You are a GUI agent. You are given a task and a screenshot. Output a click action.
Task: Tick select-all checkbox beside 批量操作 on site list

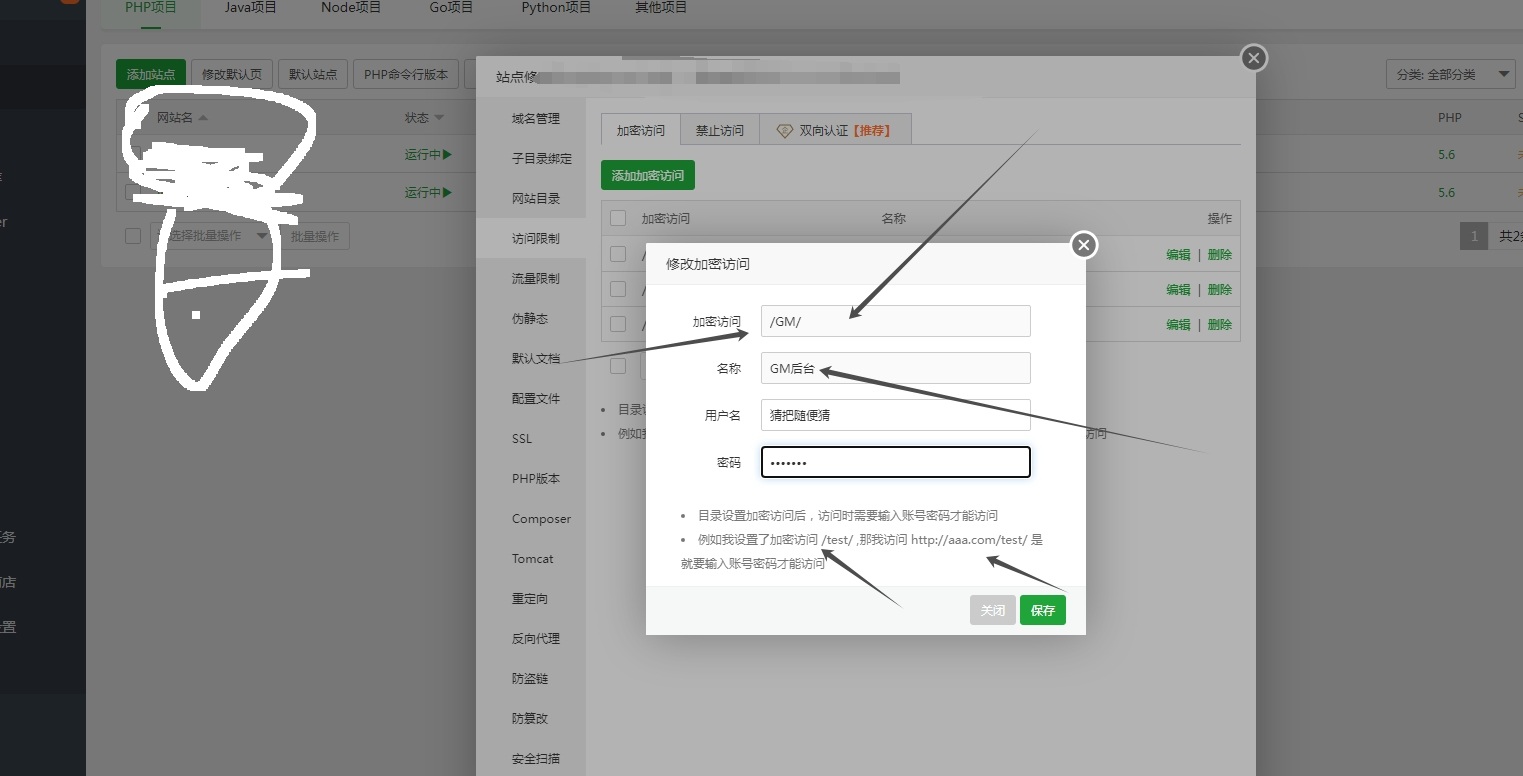pos(133,236)
